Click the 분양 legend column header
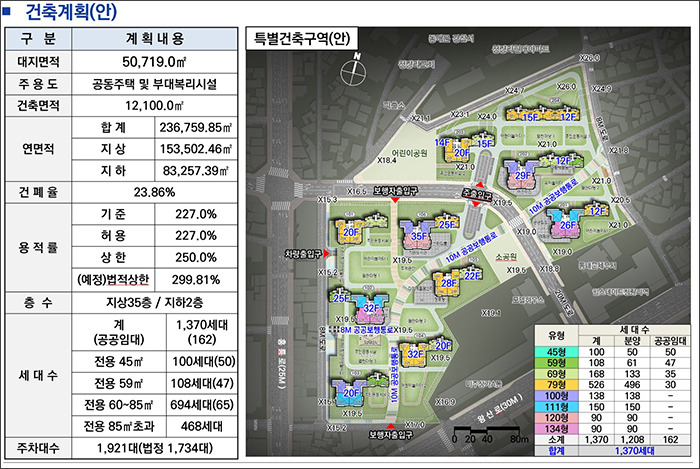Screen dimensions: 700x469 tap(632, 341)
